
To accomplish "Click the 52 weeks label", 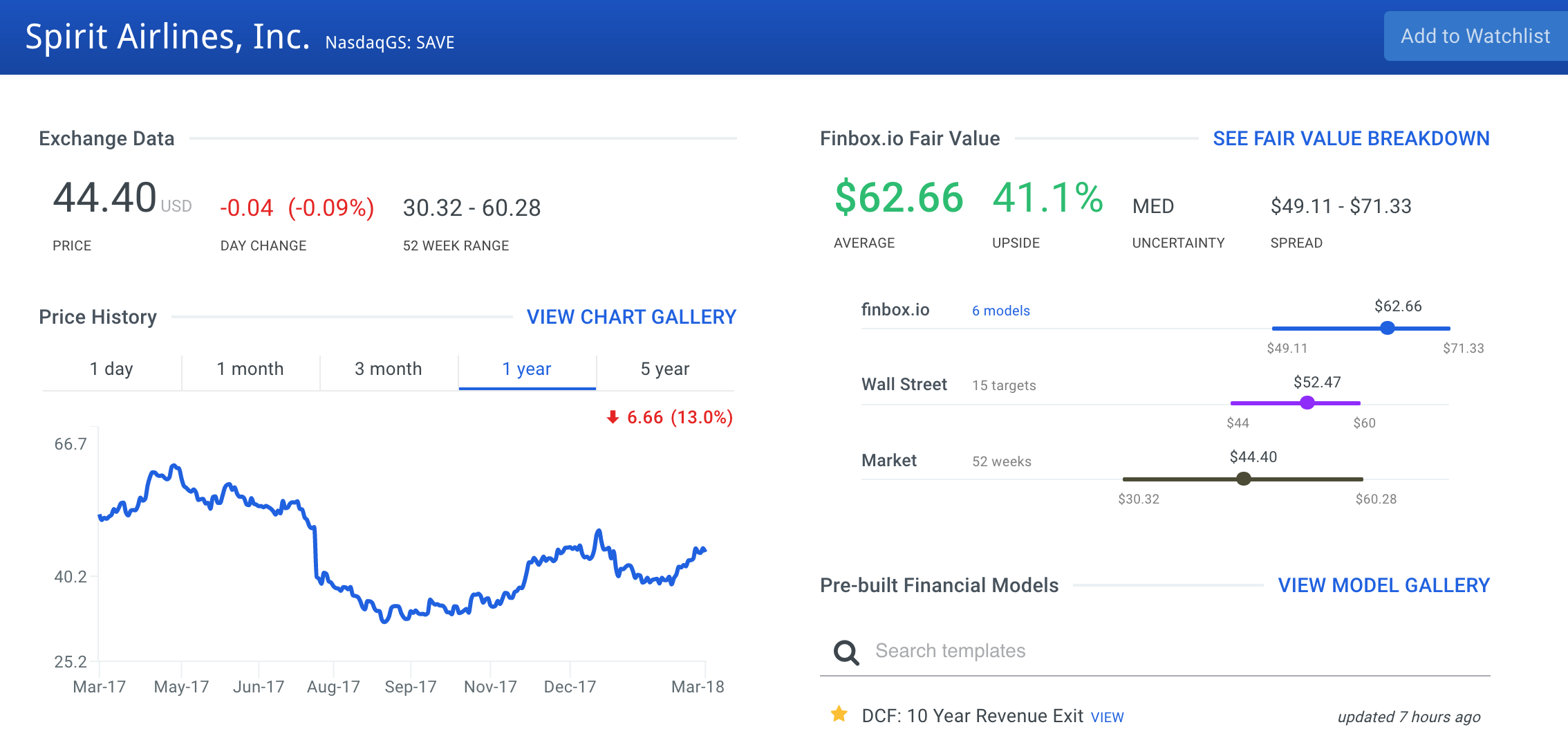I will (1001, 461).
